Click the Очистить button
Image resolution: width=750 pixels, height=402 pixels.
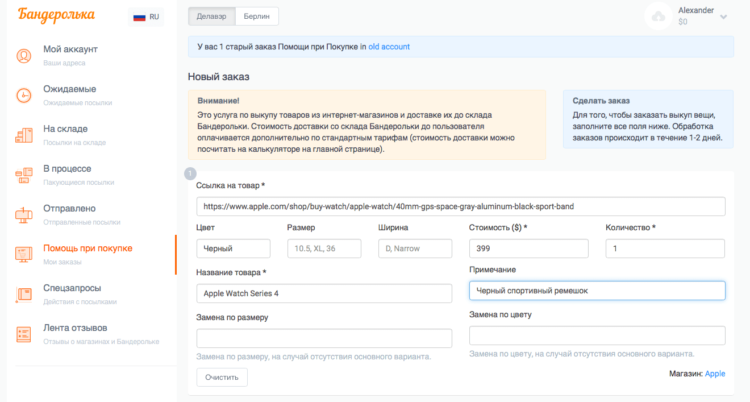point(222,377)
